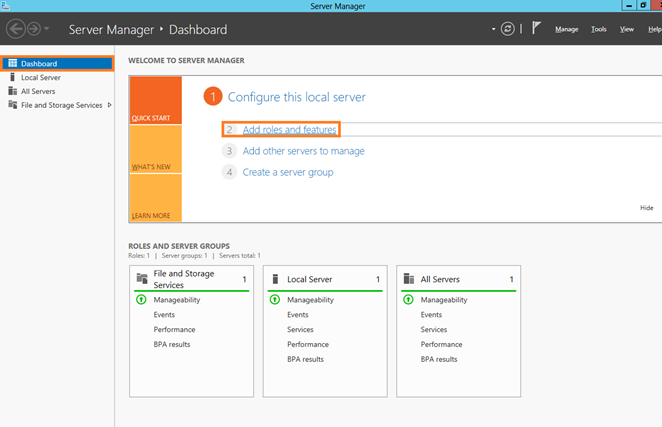Screen dimensions: 662x427
Task: Click green Manageability status icon in Local Server
Action: (x=275, y=300)
